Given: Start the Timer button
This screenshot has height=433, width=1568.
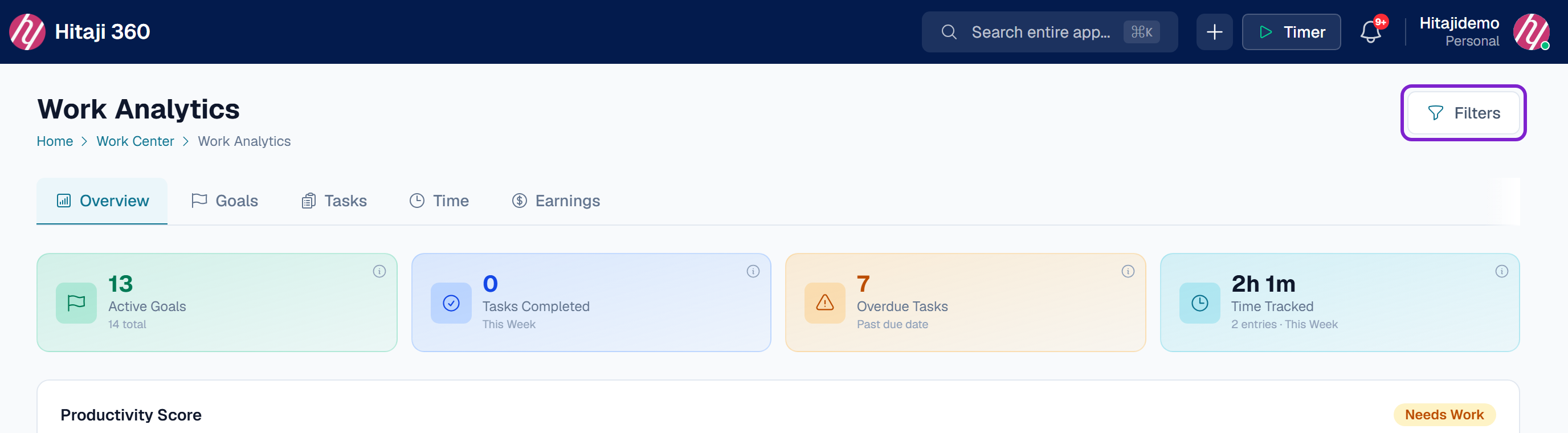Looking at the screenshot, I should click(x=1291, y=32).
